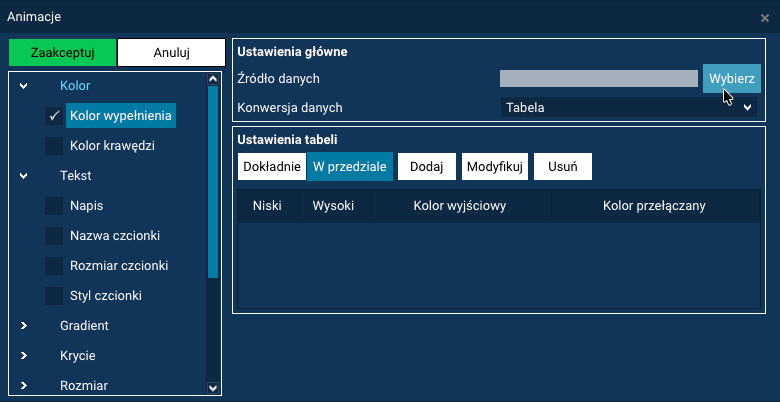Screen dimensions: 780x402
Task: Select the W przedziale mode
Action: pyautogui.click(x=349, y=167)
